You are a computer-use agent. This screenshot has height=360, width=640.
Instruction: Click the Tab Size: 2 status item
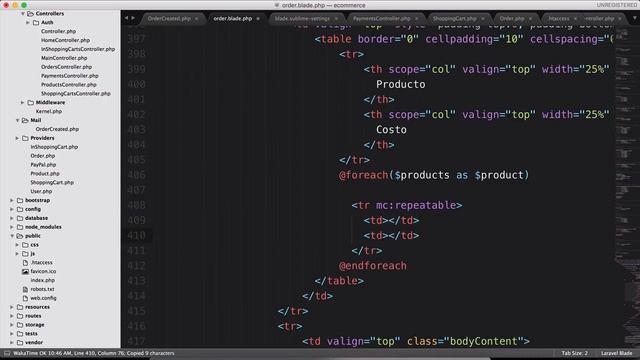(x=575, y=353)
